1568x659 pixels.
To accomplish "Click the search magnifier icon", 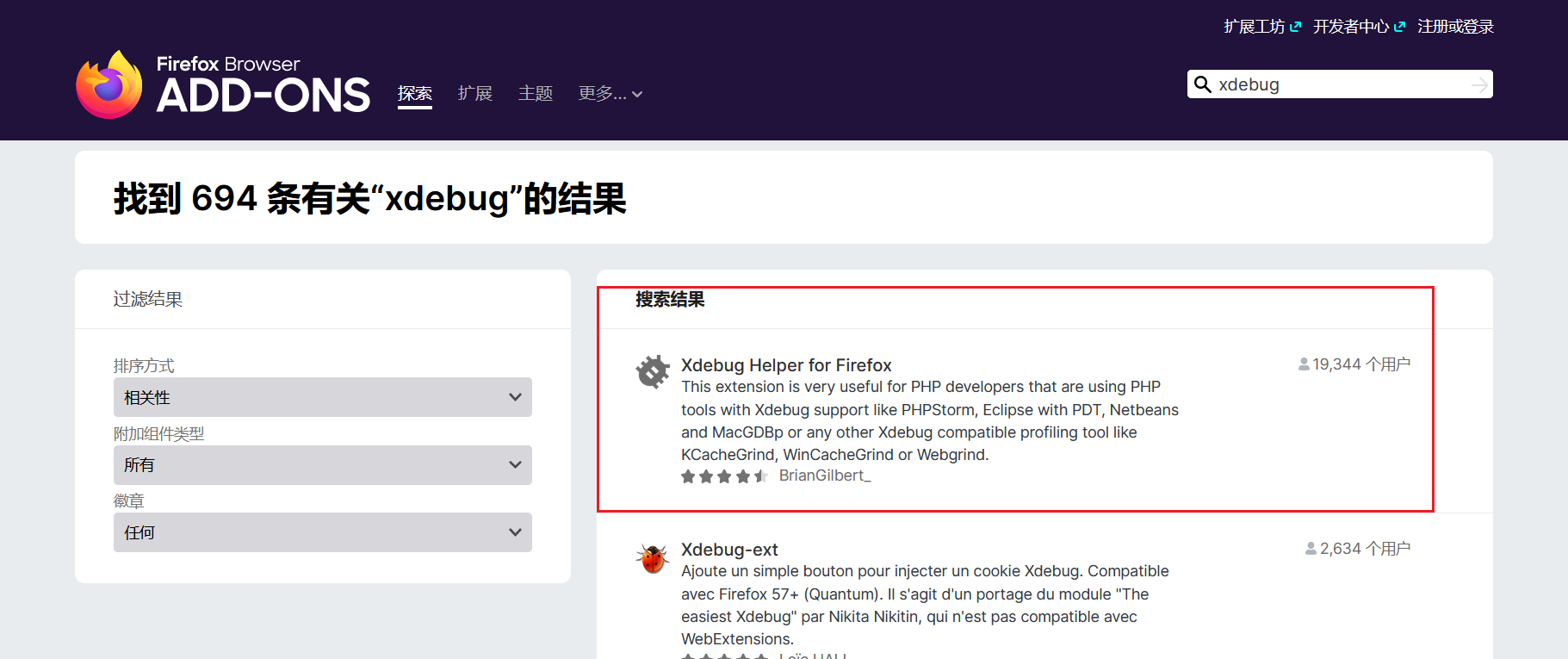I will tap(1203, 84).
